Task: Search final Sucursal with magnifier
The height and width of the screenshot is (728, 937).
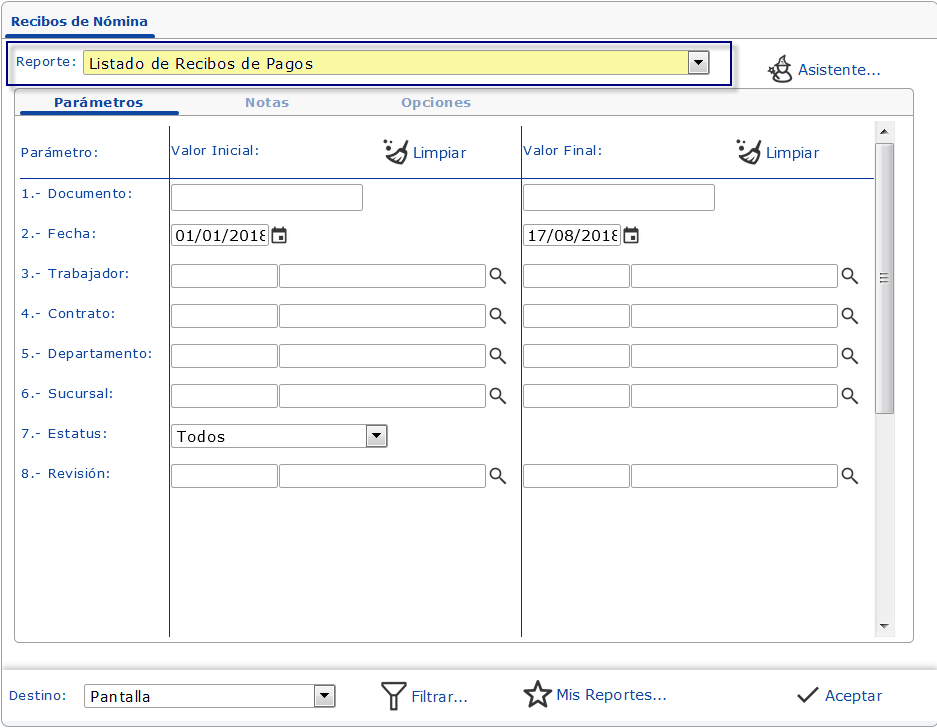Action: [850, 396]
